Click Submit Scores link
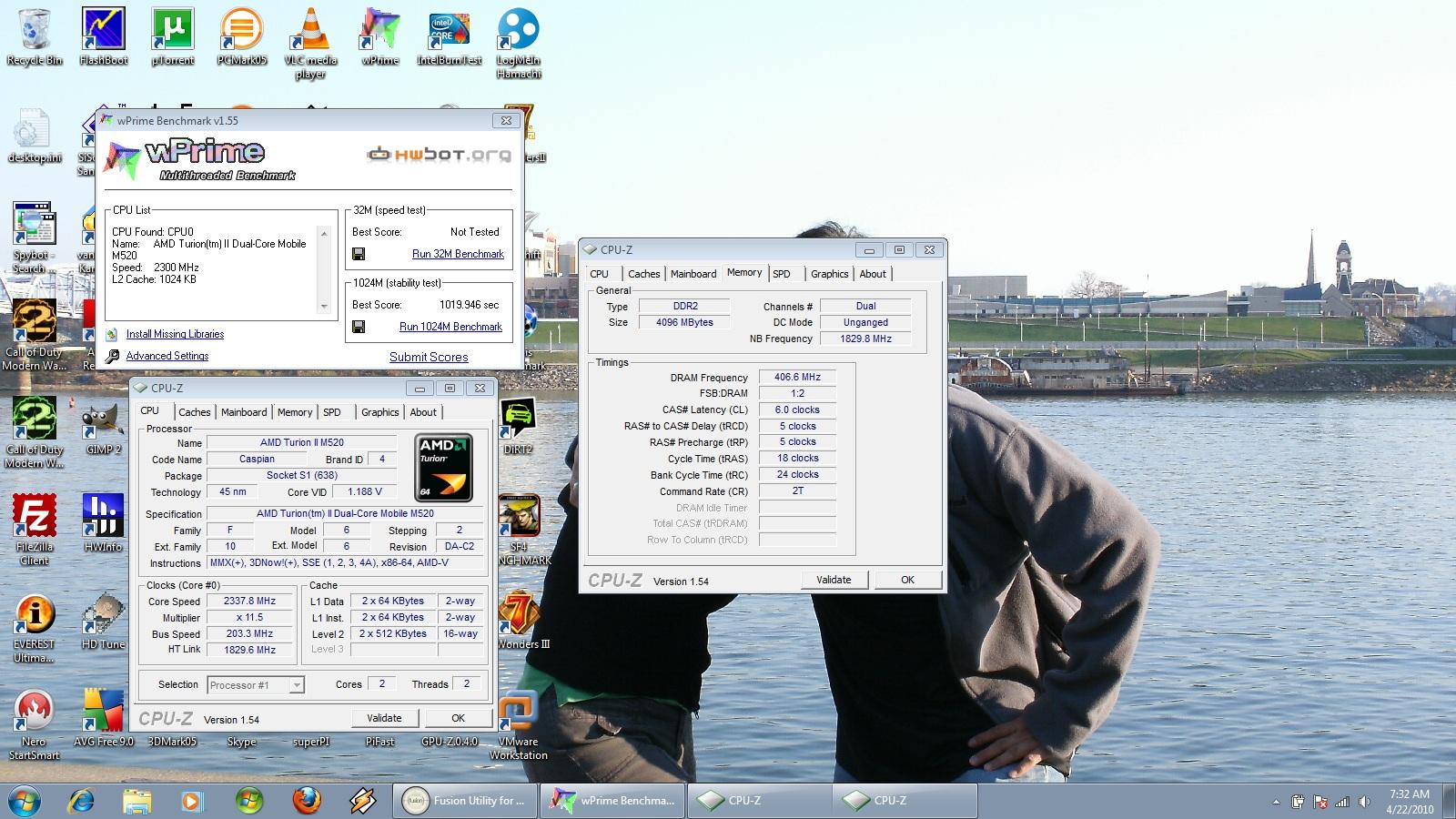Screen dimensions: 1456x819 429,357
